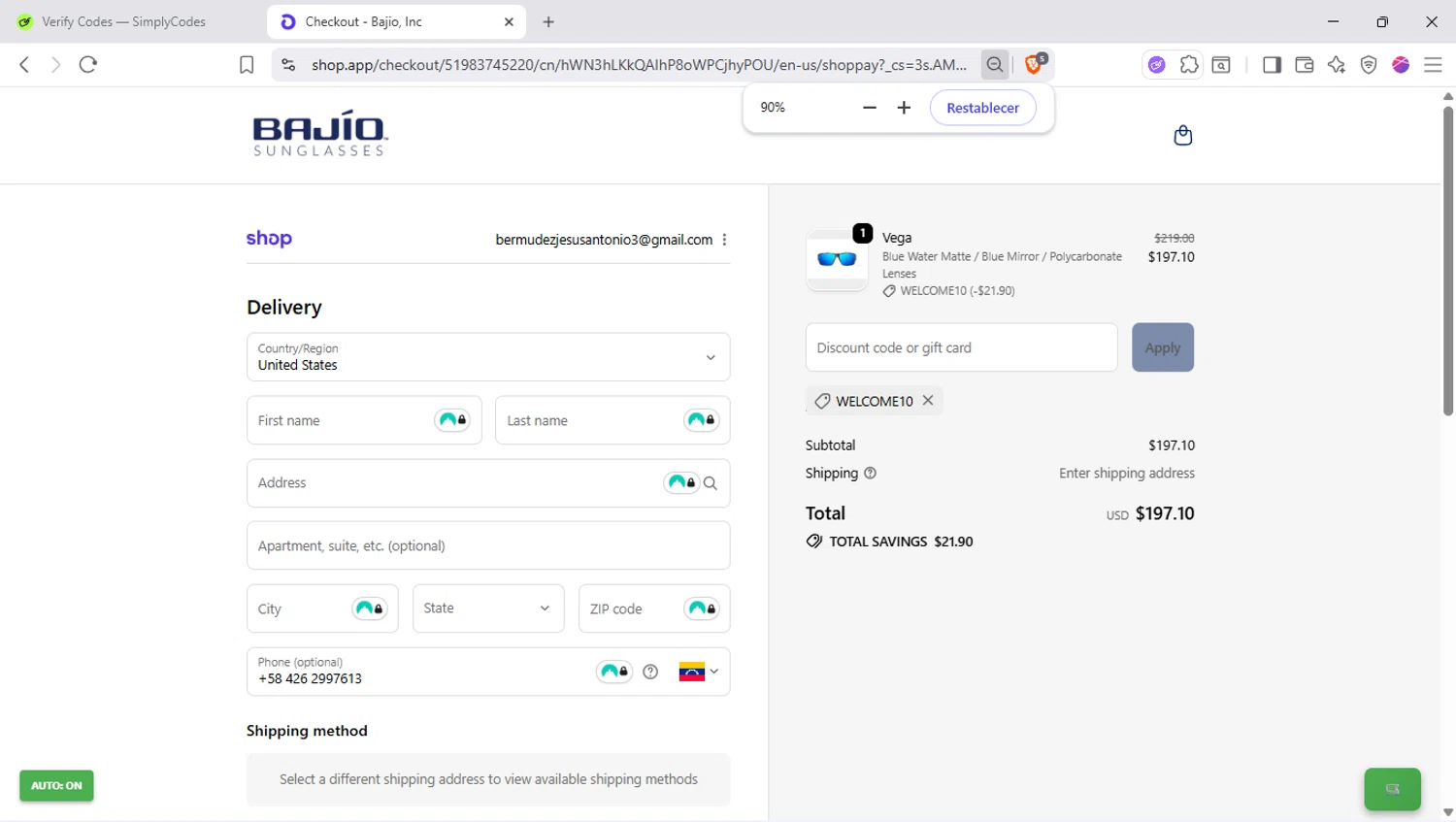Toggle the browser sidebar panel icon
Image resolution: width=1456 pixels, height=822 pixels.
coord(1272,65)
